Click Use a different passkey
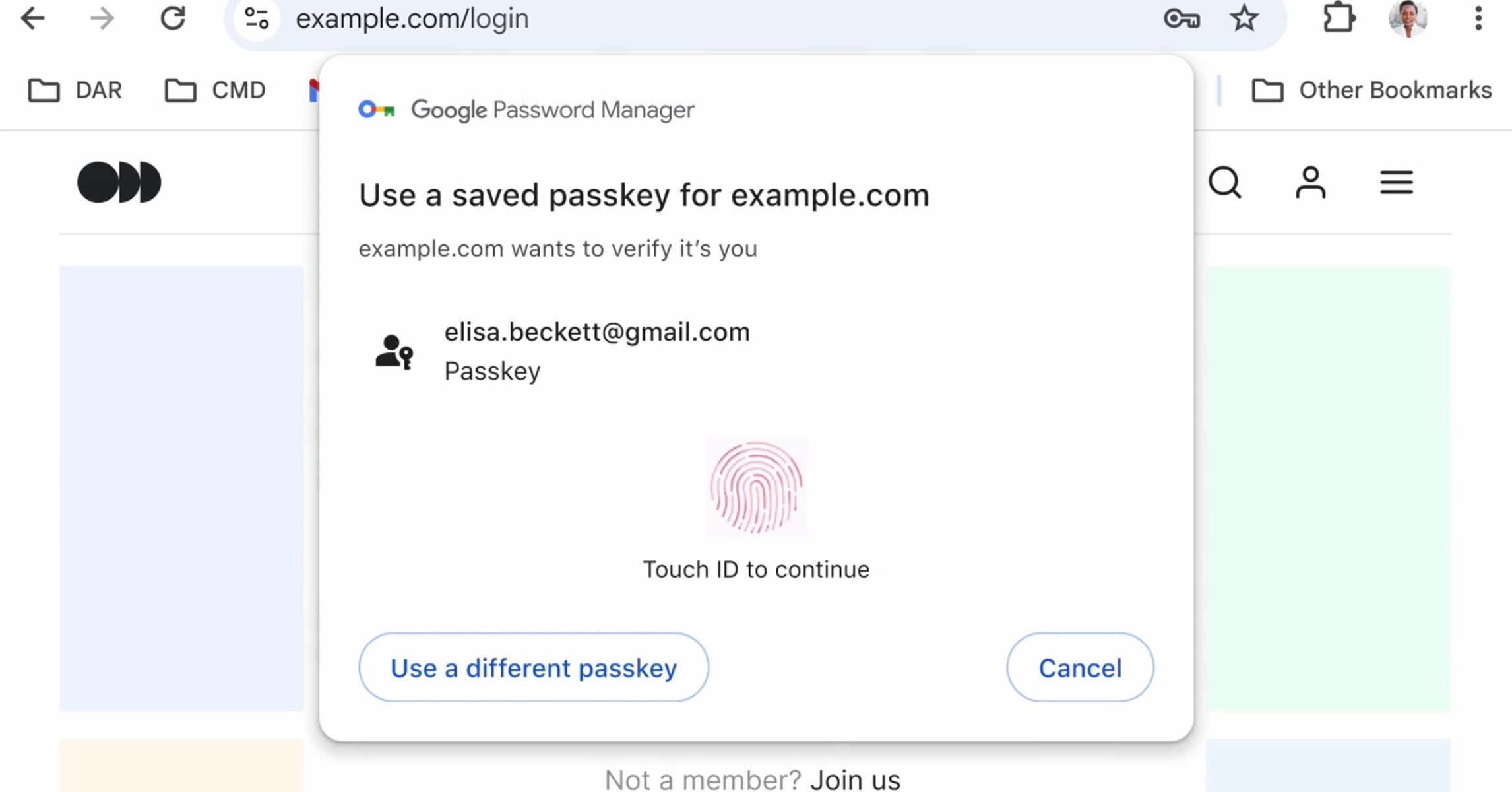 pyautogui.click(x=534, y=667)
